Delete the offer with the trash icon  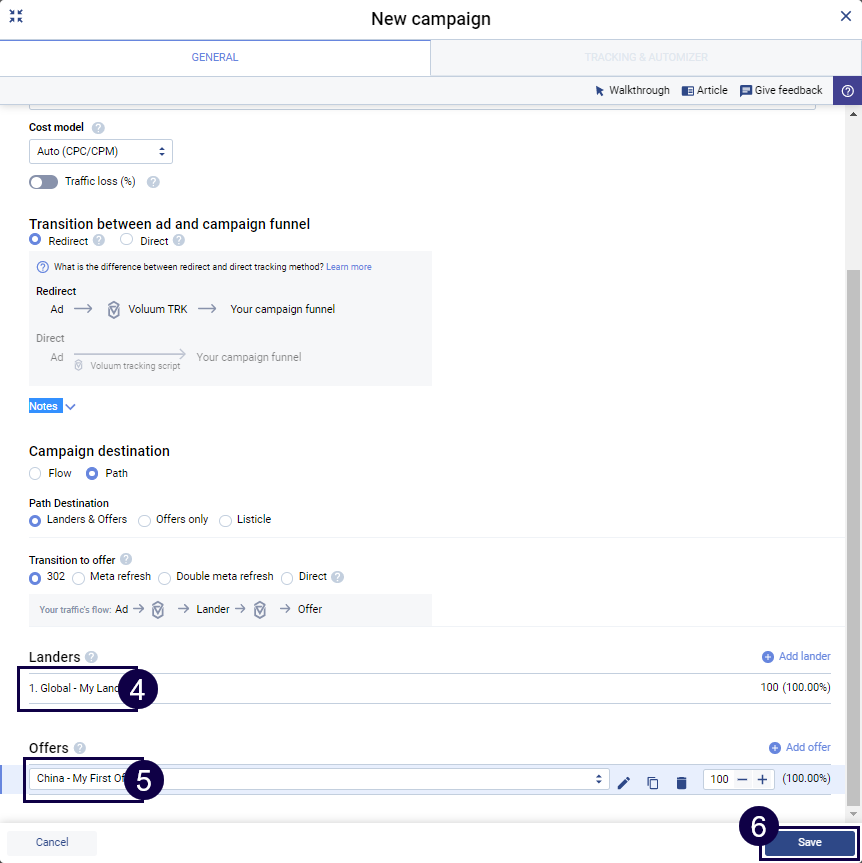[x=681, y=782]
